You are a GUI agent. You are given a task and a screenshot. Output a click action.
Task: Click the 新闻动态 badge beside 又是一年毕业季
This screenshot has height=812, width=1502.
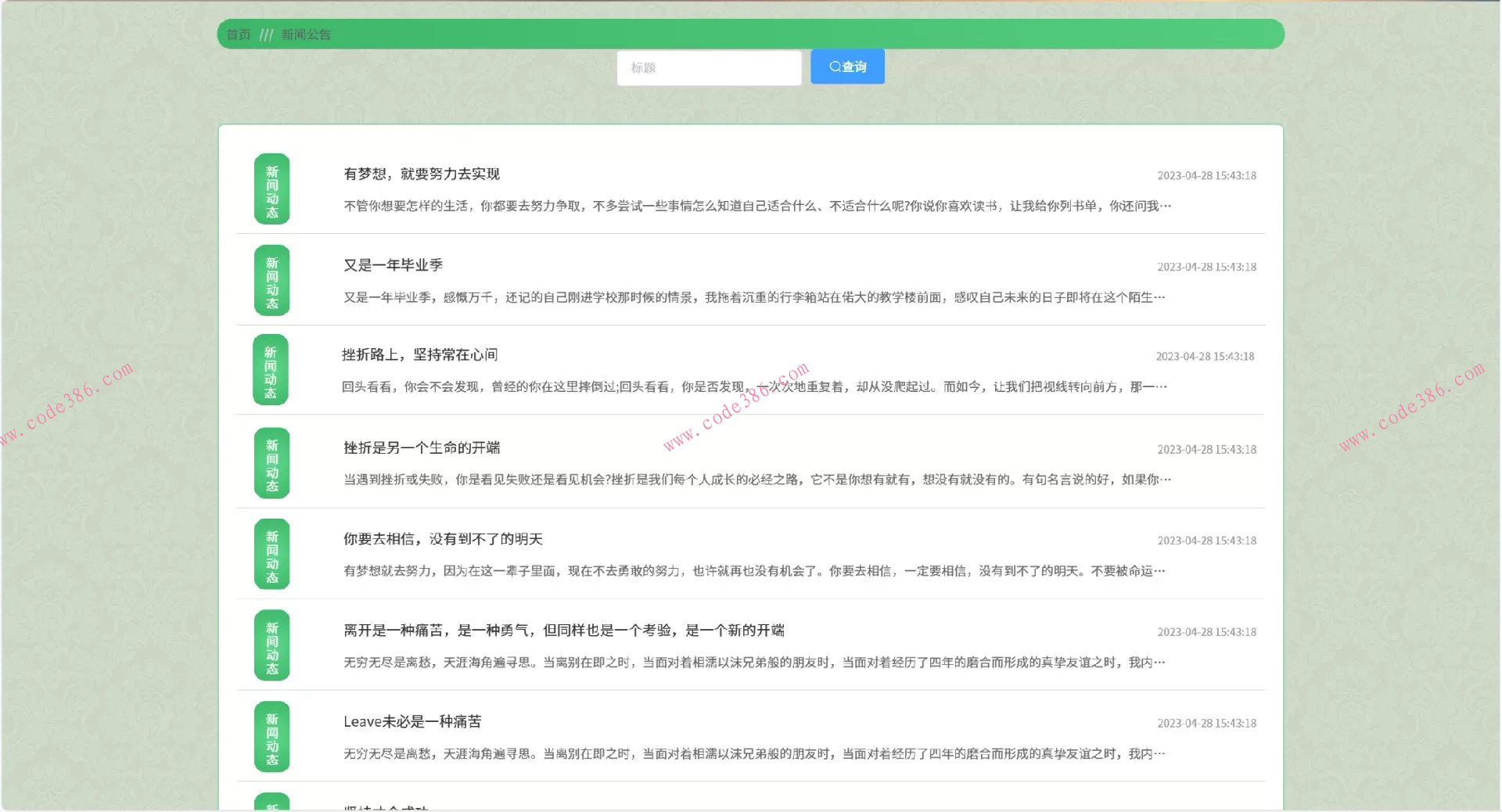click(x=272, y=281)
